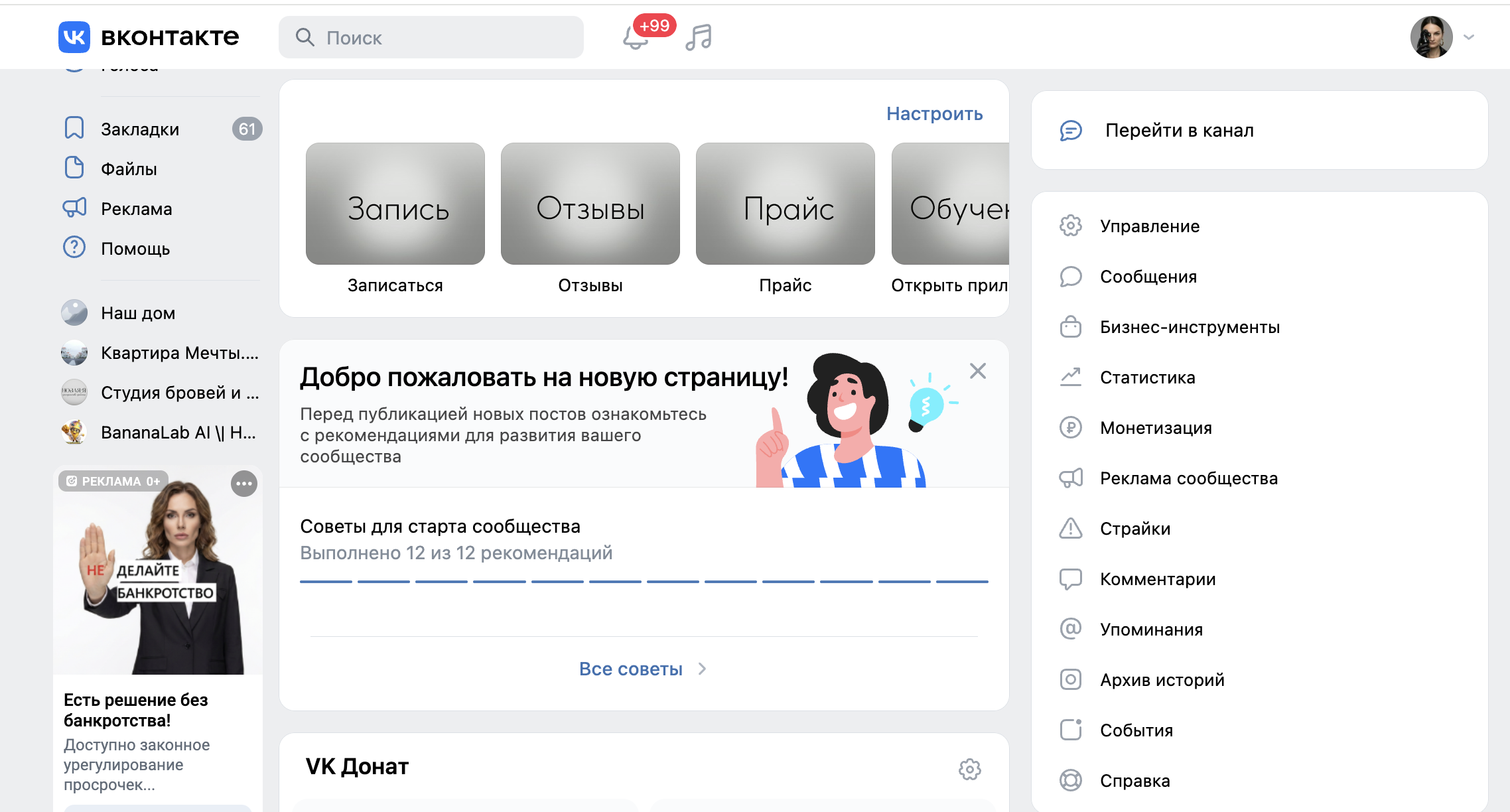Open the Обучение menu tile

click(x=950, y=204)
